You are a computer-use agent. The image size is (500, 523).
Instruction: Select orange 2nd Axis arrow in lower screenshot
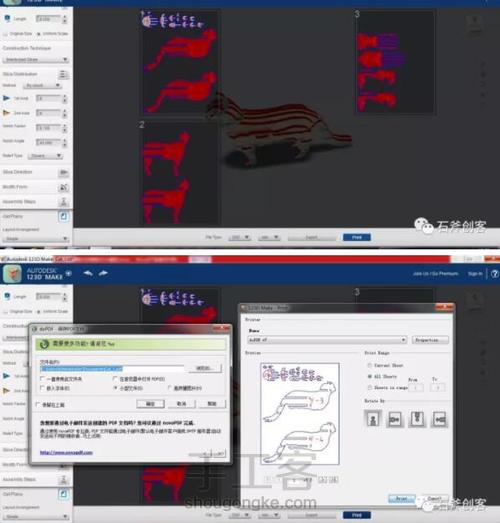(6, 390)
